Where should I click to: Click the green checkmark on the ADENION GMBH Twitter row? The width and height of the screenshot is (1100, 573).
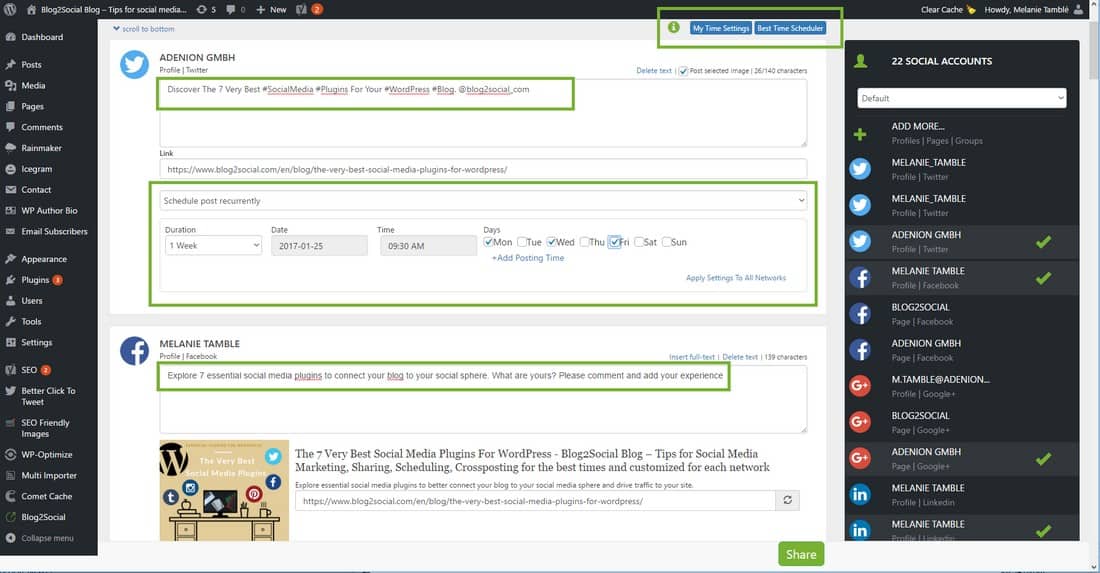1043,242
